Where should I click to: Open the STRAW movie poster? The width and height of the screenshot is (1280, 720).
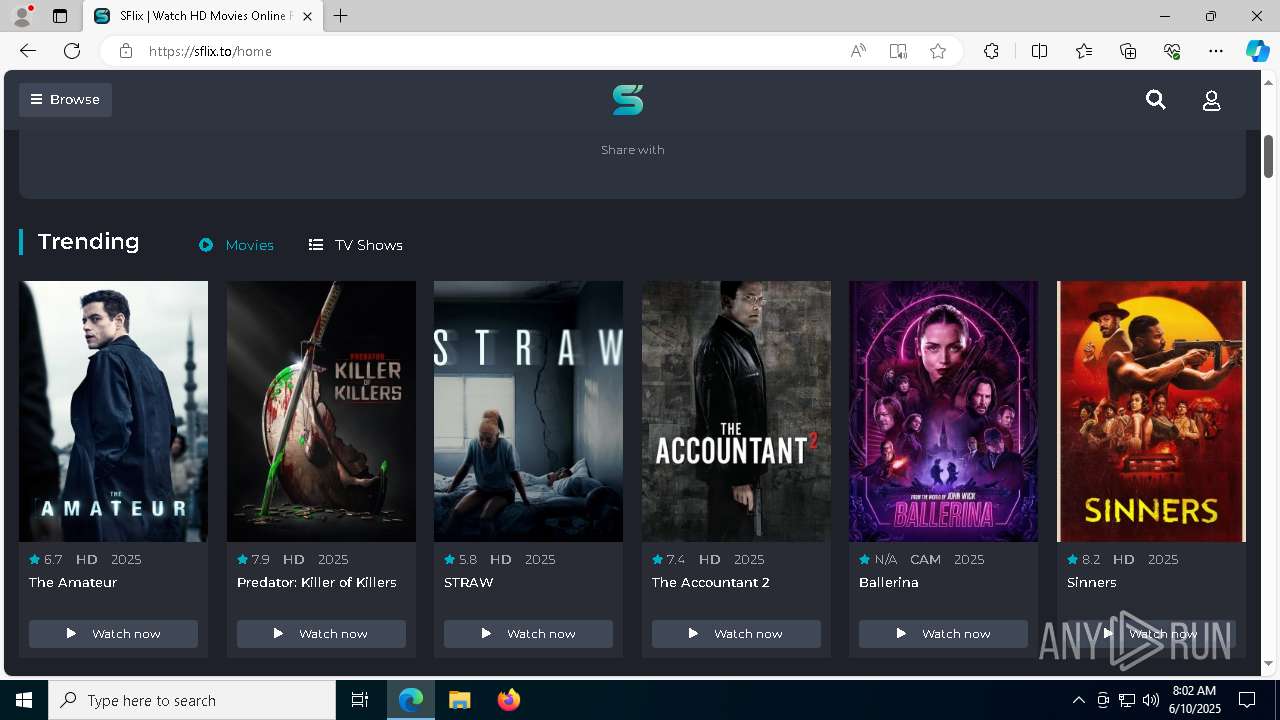(528, 411)
